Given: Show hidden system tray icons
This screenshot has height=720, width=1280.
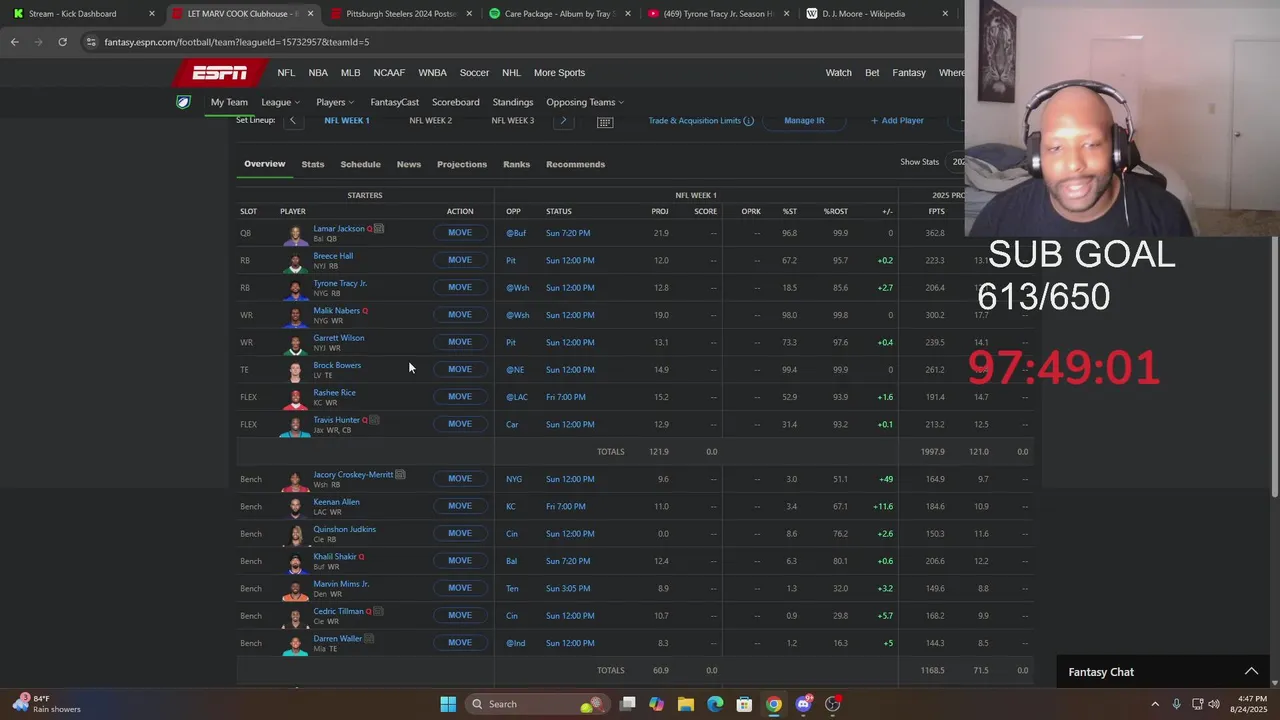Looking at the screenshot, I should (x=1155, y=704).
